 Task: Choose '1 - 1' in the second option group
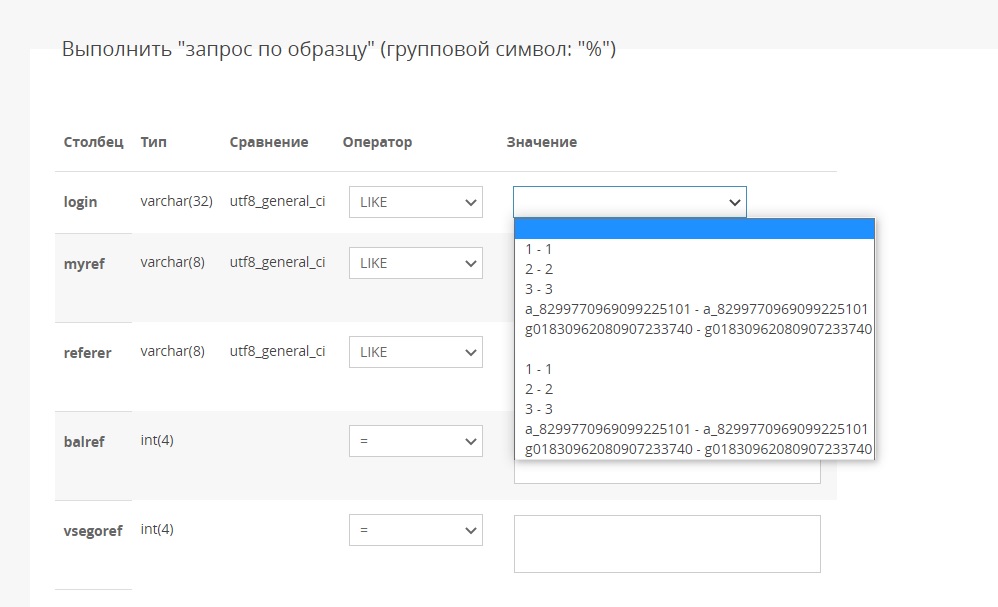tap(539, 369)
